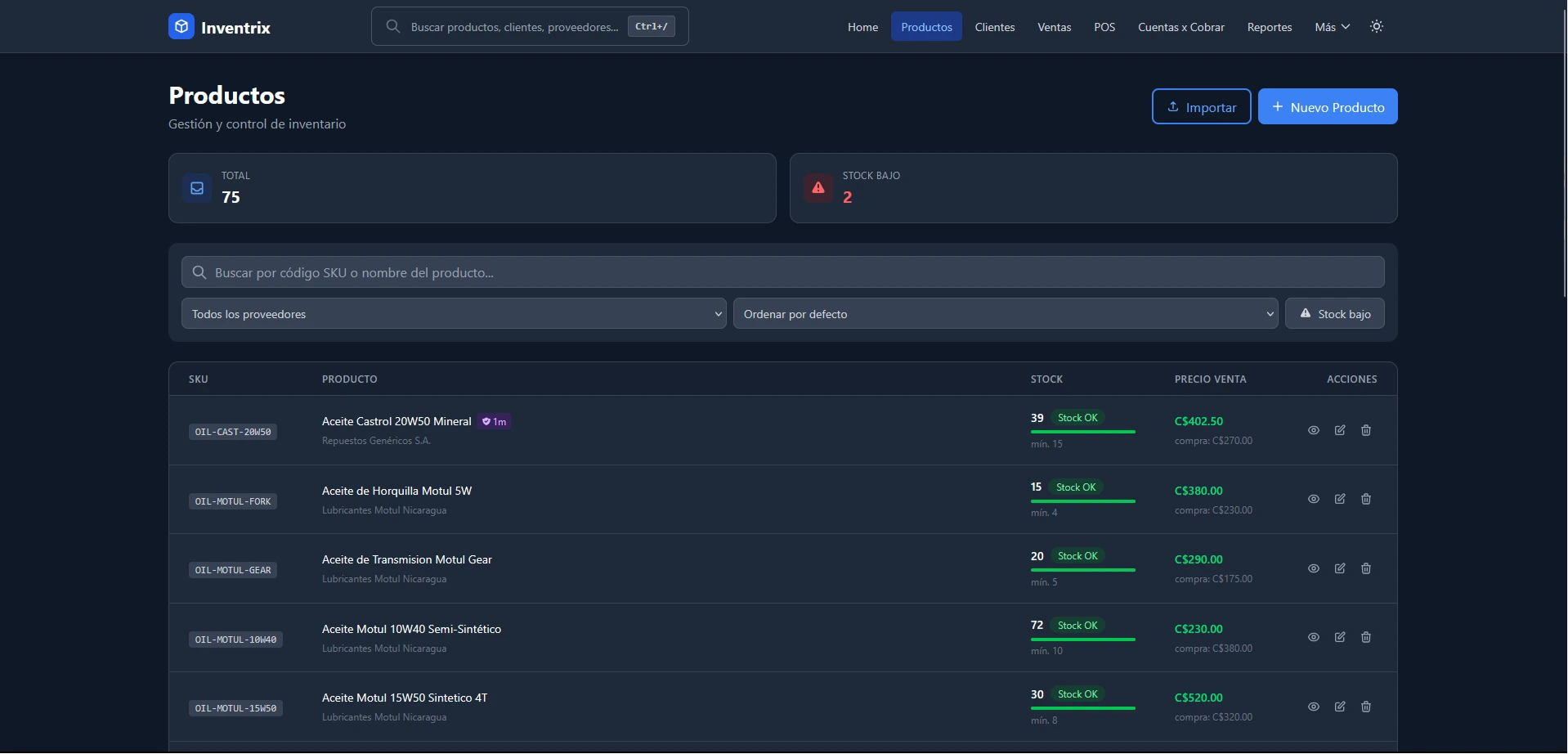Click the Importar button
Screen dimensions: 1568x754
(1201, 106)
